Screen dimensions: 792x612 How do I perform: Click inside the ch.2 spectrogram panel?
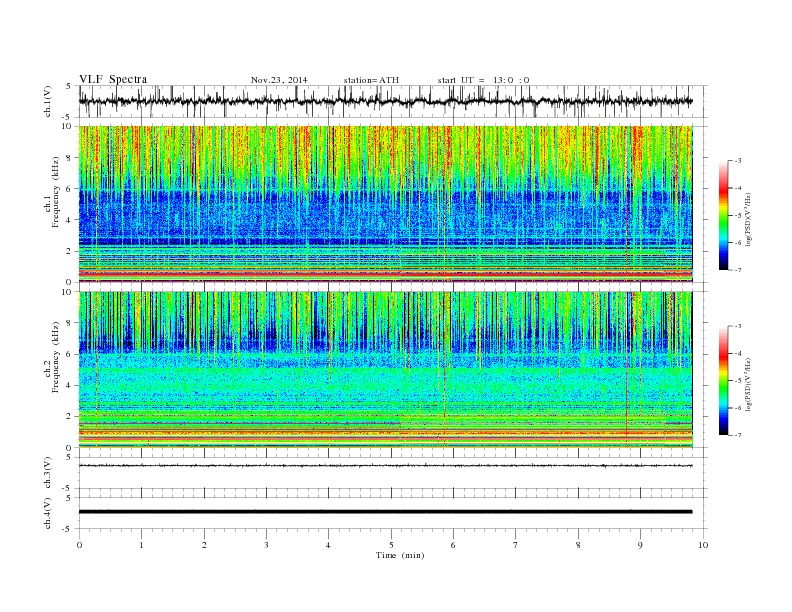pos(385,369)
